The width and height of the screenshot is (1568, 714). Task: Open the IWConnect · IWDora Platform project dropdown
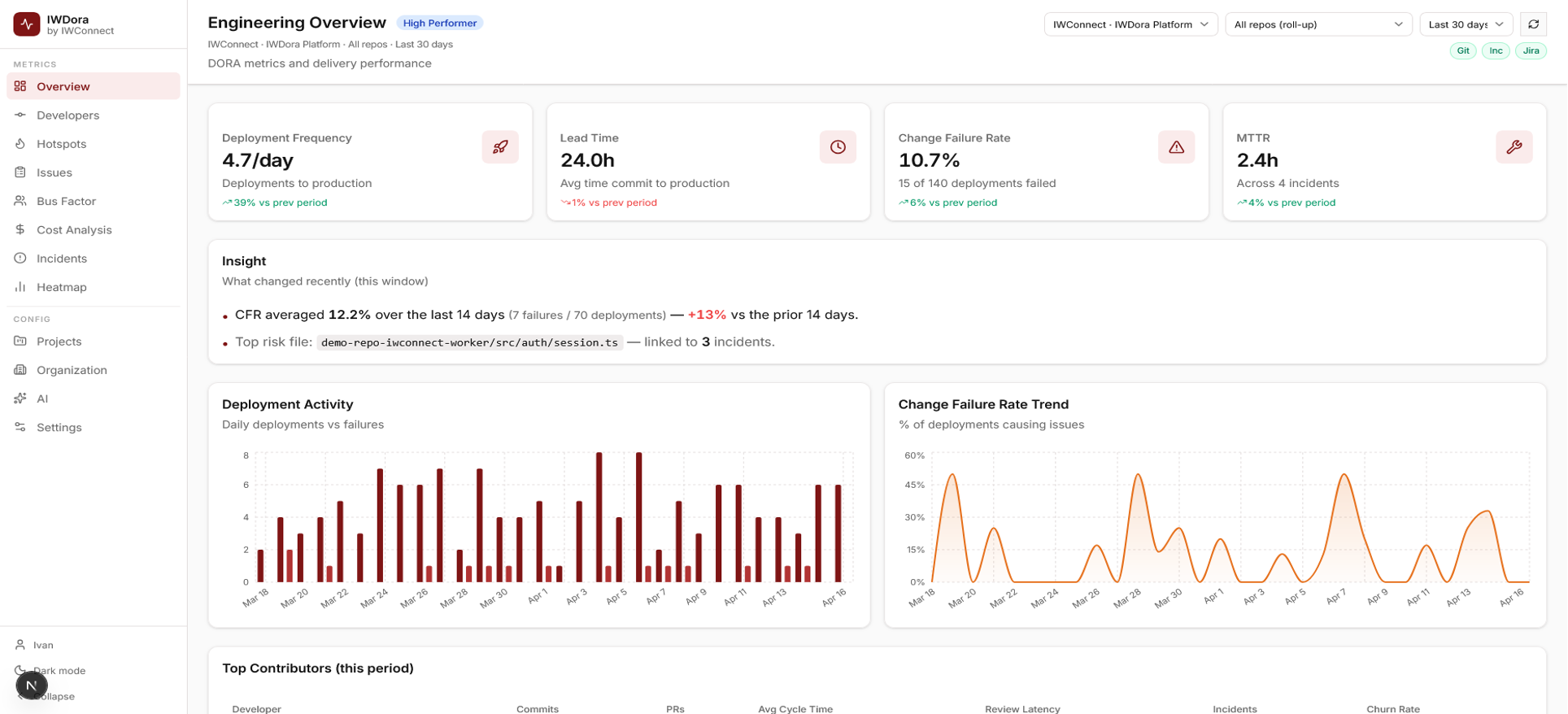click(x=1130, y=24)
